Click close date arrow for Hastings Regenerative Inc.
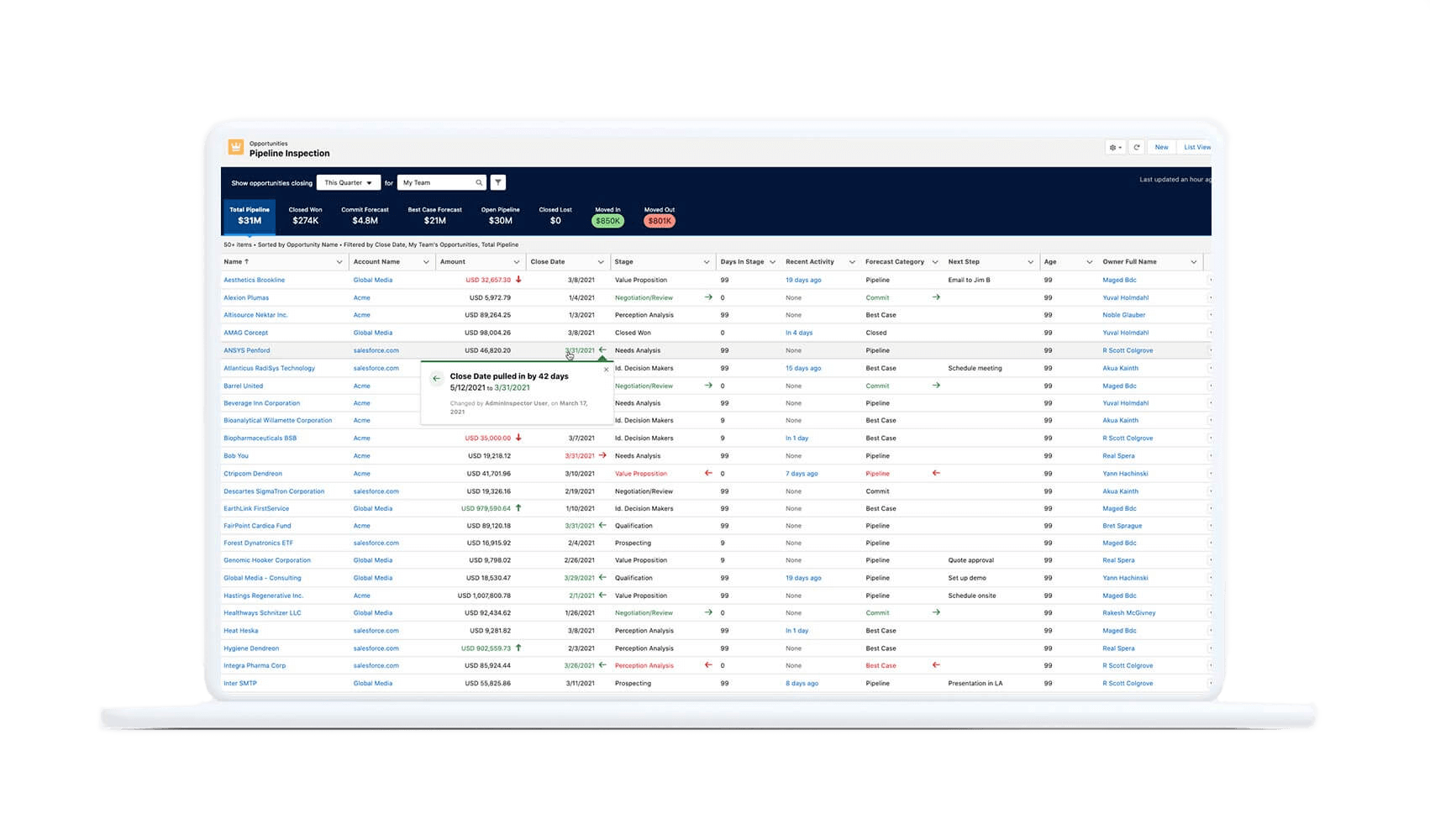 pos(602,595)
